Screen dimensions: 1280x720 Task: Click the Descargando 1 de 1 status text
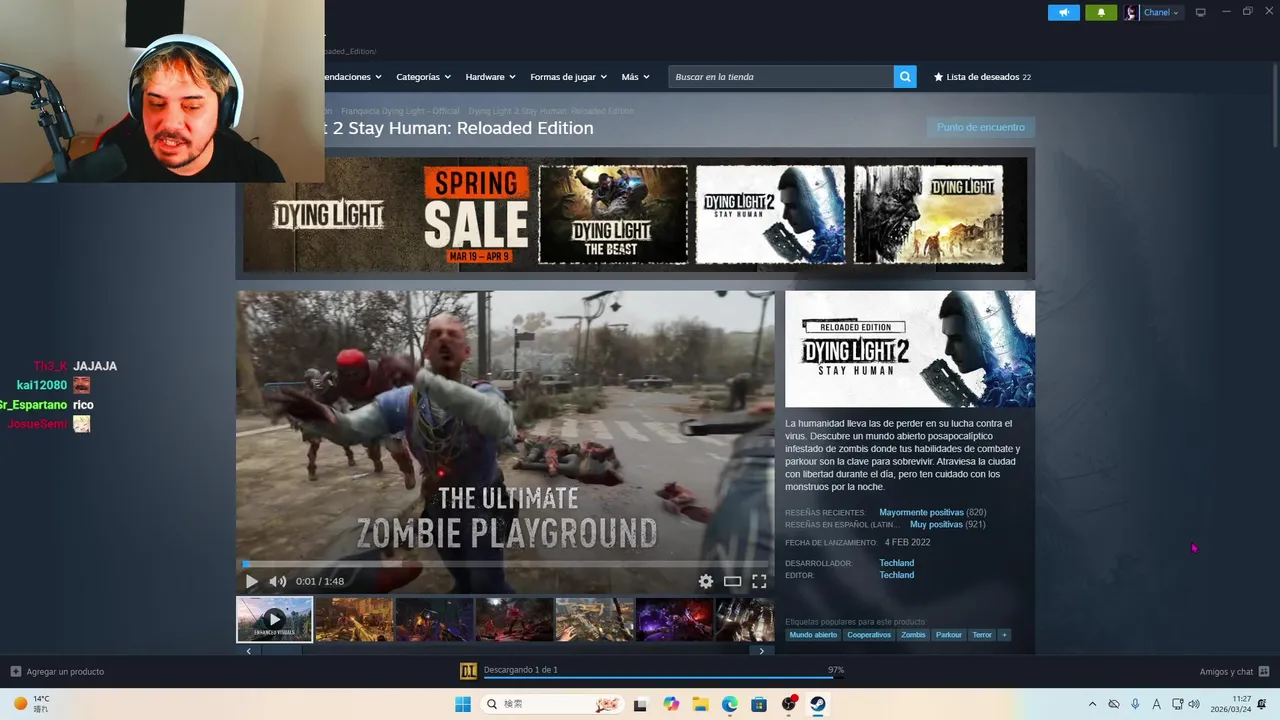click(520, 670)
